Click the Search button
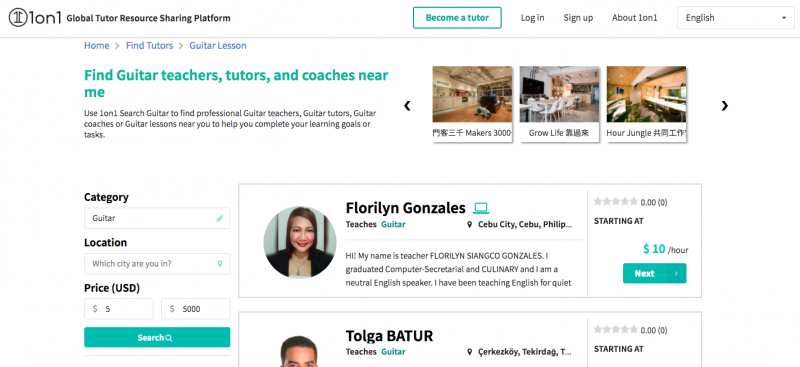Viewport: 800px width, 367px height. click(x=157, y=337)
